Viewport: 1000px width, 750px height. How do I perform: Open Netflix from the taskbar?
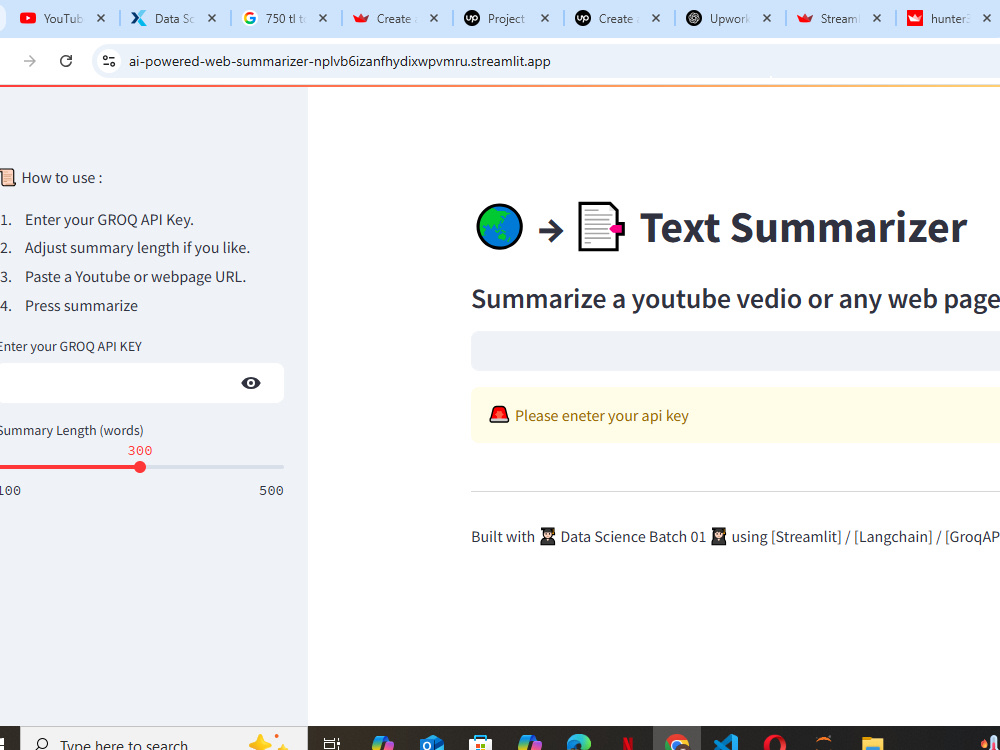(628, 744)
